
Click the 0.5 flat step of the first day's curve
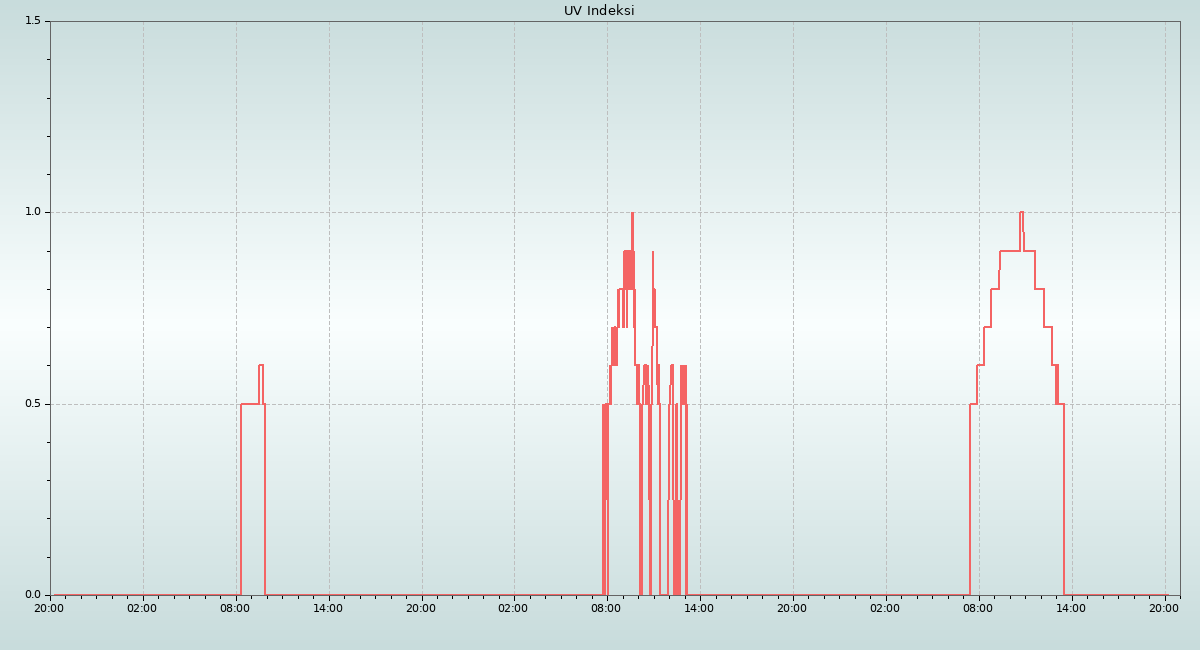[249, 404]
